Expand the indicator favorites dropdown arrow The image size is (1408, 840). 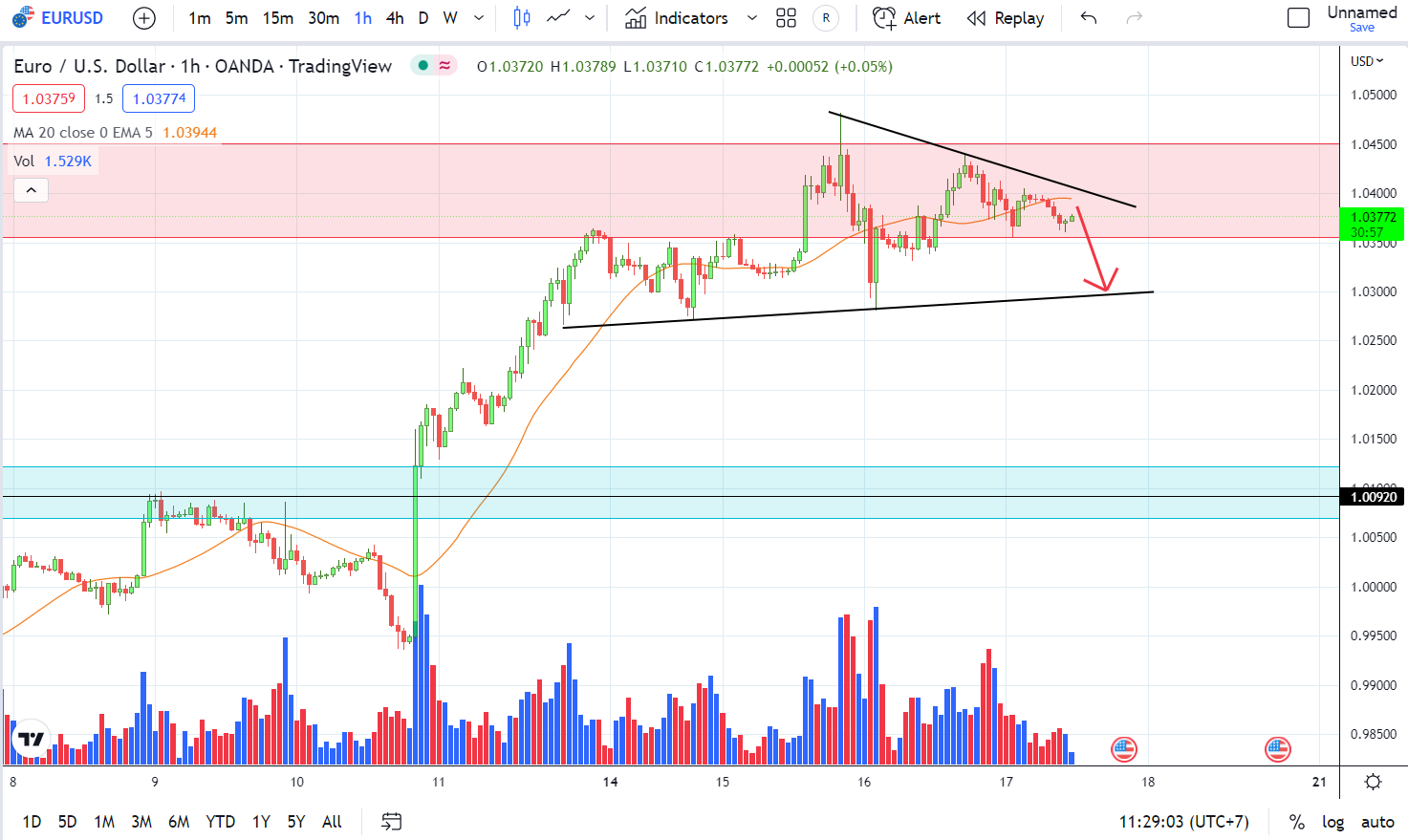[x=752, y=17]
